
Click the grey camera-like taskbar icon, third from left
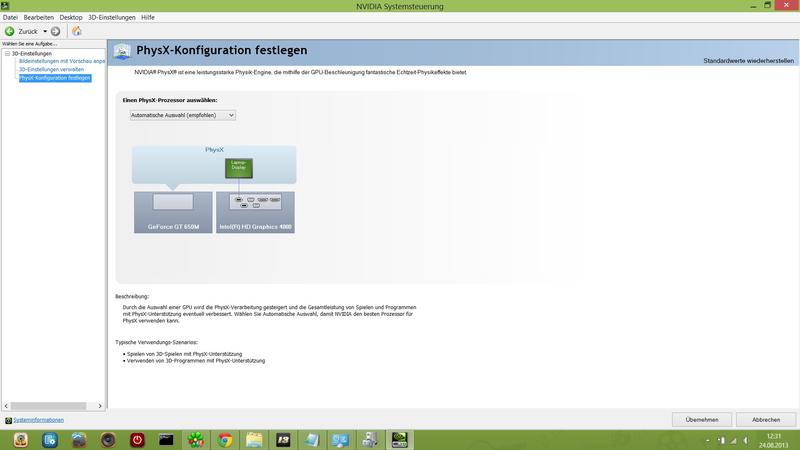point(79,440)
